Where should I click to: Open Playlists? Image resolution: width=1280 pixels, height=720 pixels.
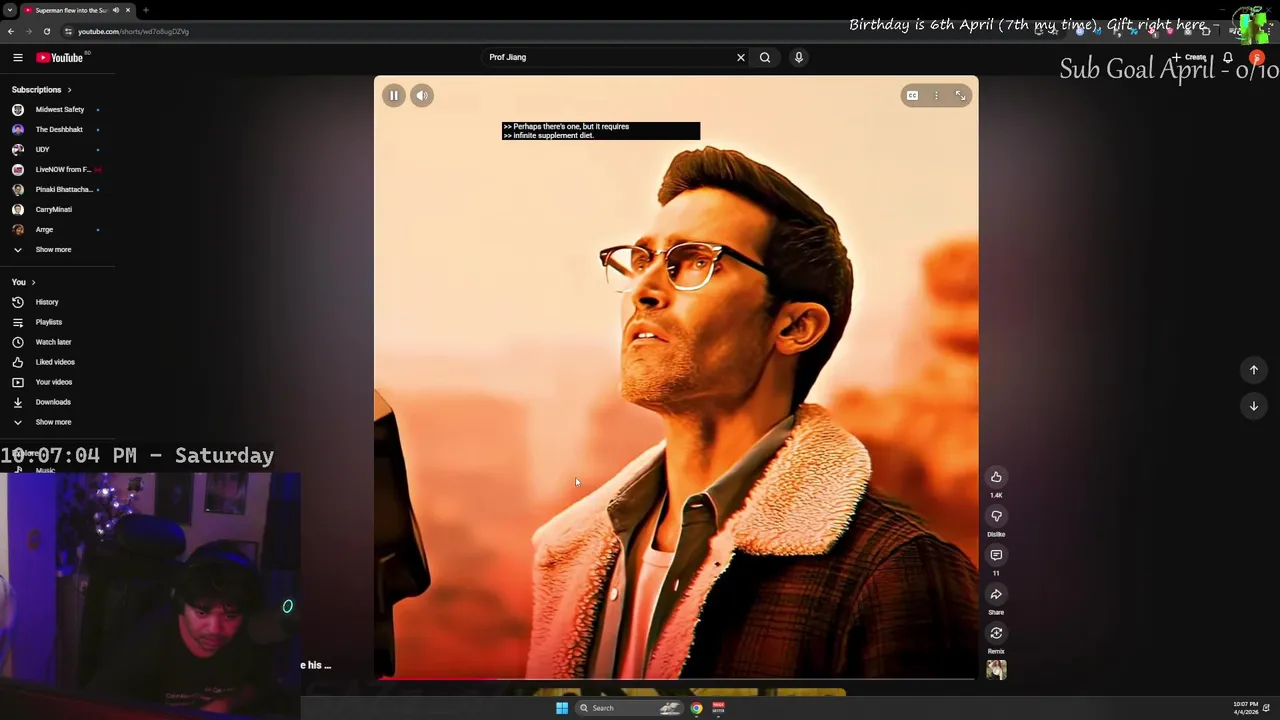56,322
